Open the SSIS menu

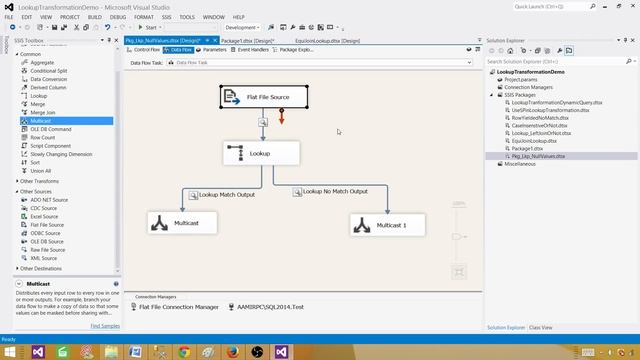(166, 17)
